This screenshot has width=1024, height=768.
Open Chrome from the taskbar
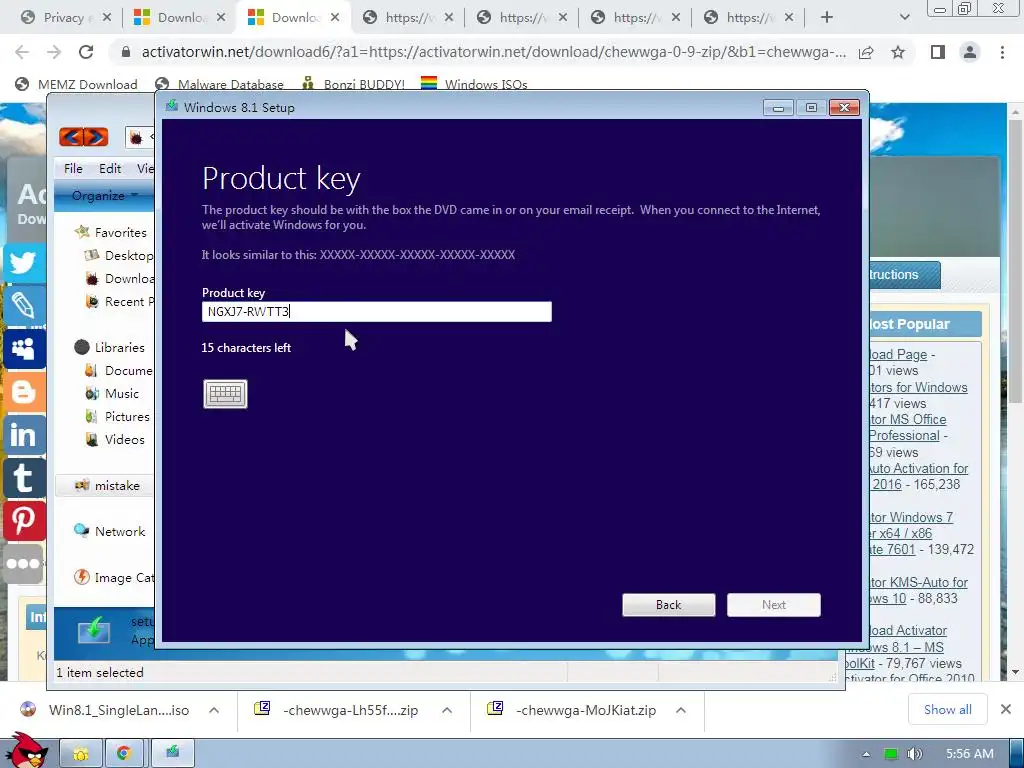coord(124,754)
